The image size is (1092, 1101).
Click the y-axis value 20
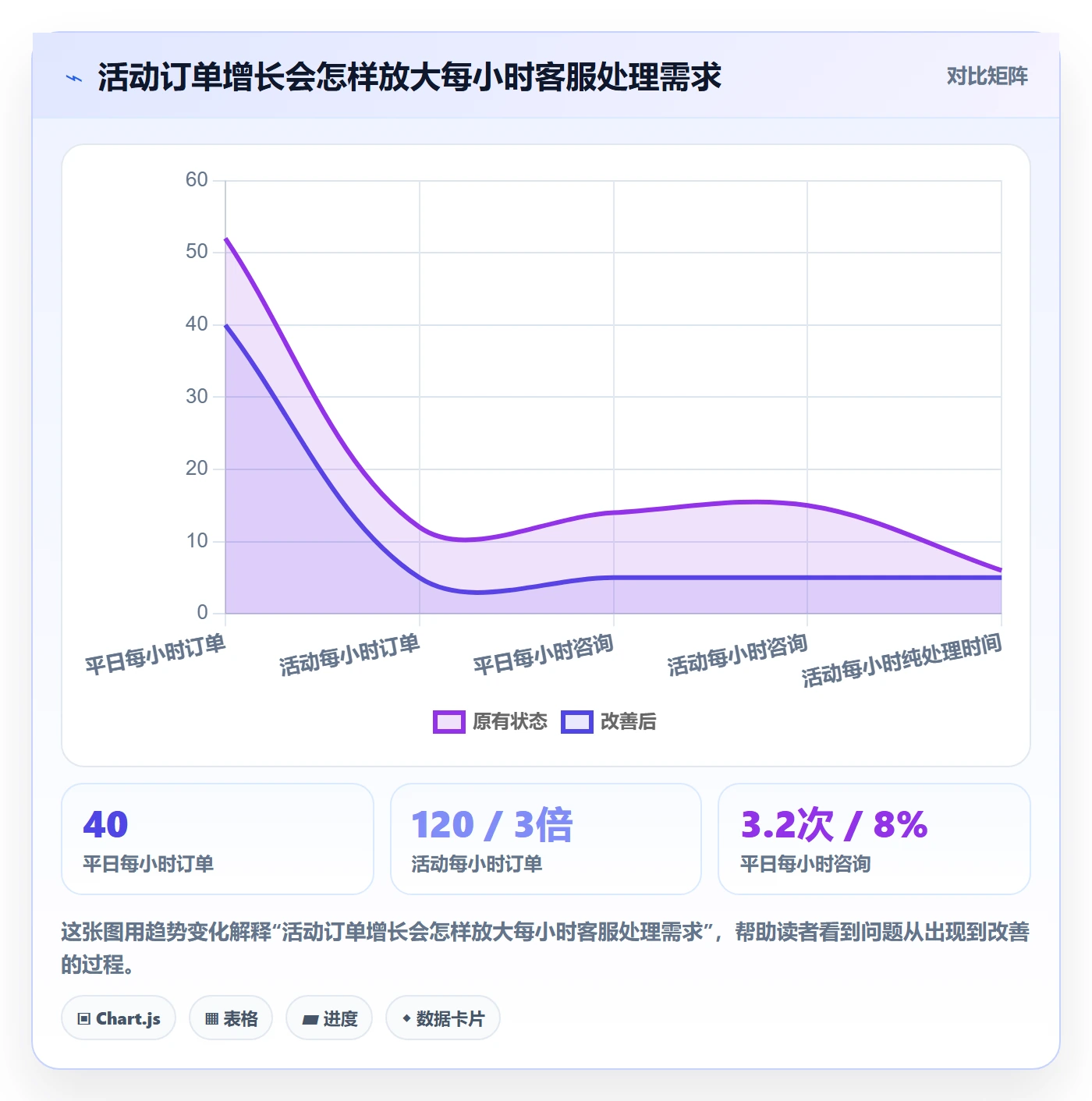pyautogui.click(x=197, y=469)
